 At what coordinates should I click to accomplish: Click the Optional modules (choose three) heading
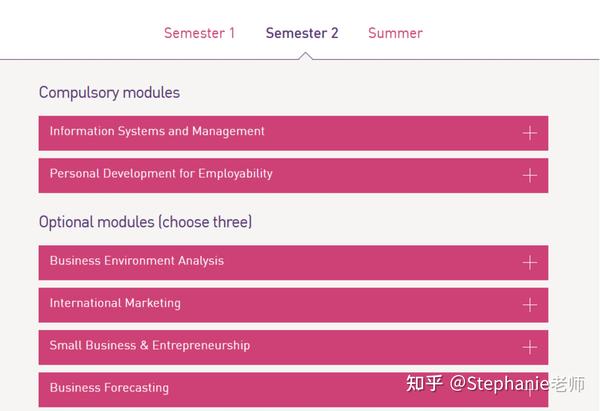pyautogui.click(x=145, y=222)
